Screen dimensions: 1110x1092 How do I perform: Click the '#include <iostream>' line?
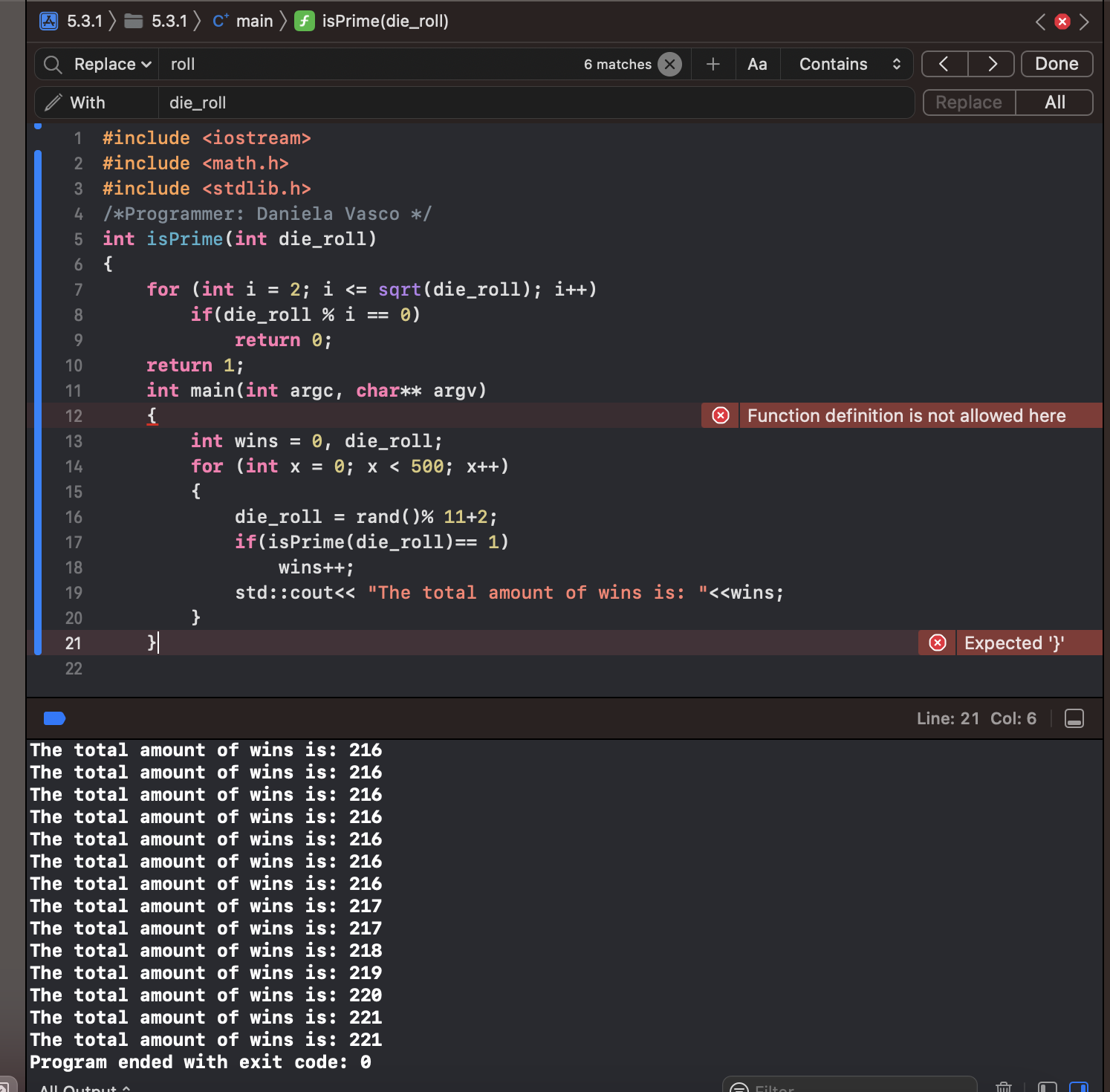207,138
